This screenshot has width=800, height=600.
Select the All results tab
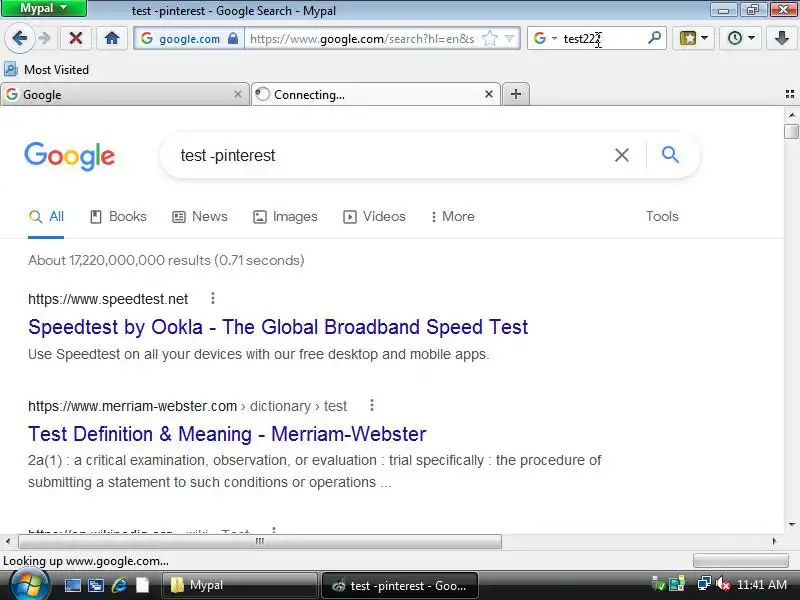(46, 216)
